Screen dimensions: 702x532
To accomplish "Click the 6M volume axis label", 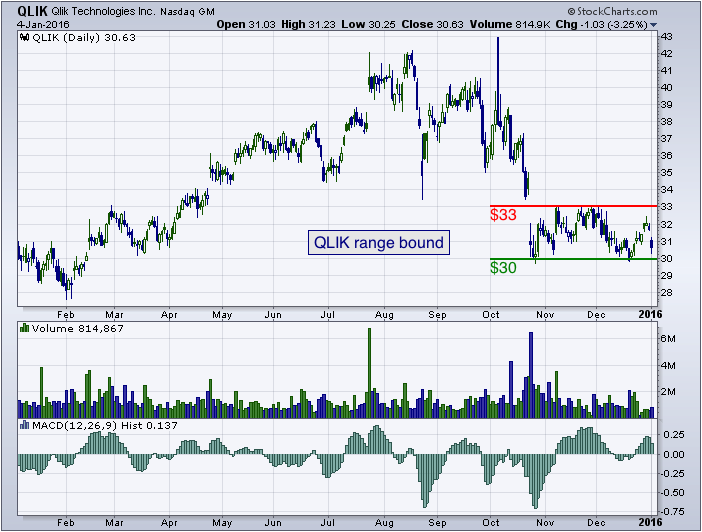I will [x=668, y=339].
